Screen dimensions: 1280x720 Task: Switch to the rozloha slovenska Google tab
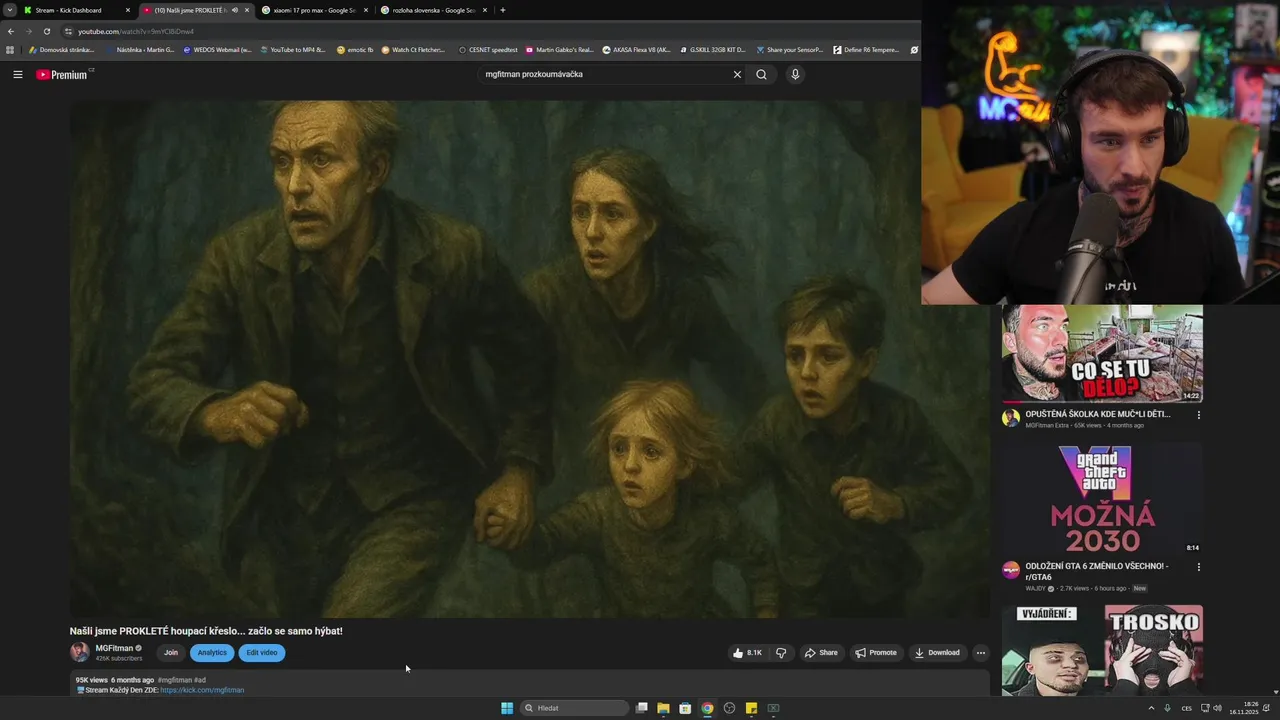coord(432,10)
